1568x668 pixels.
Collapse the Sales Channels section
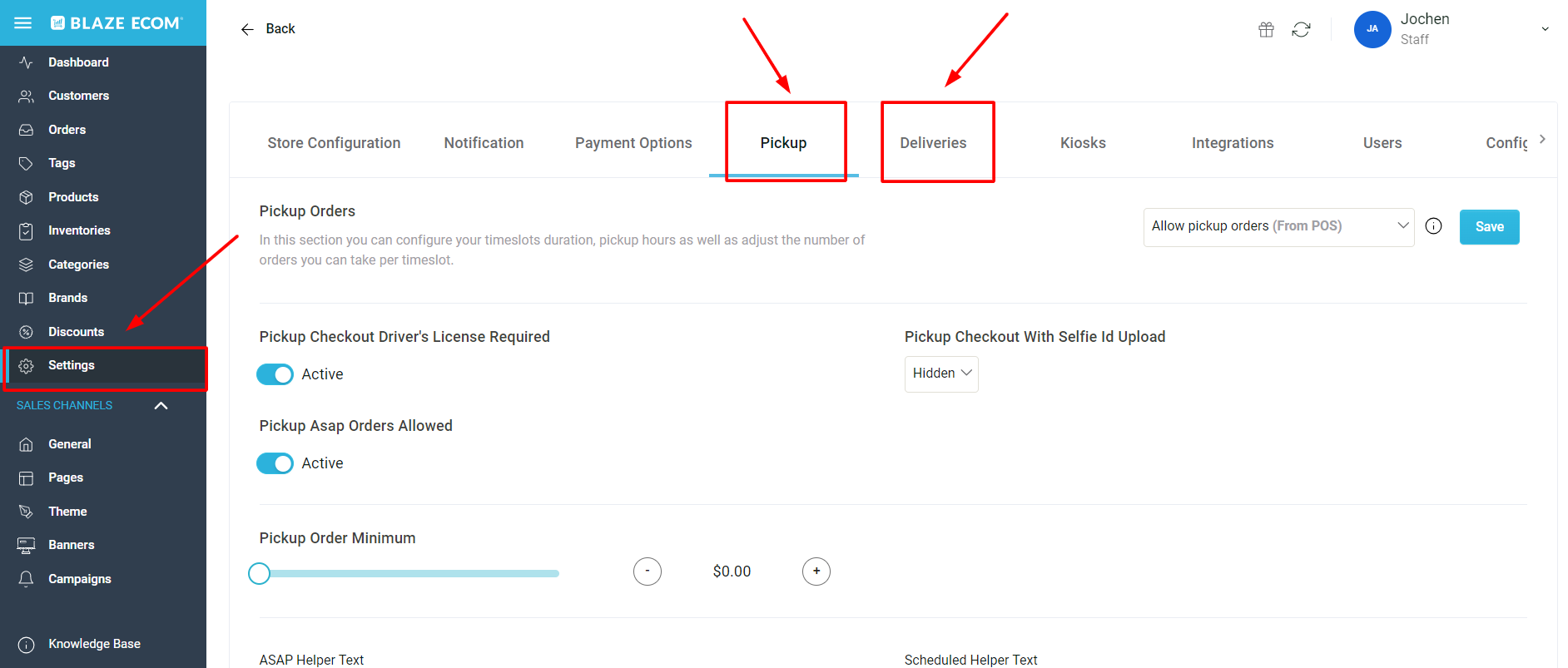pyautogui.click(x=161, y=406)
